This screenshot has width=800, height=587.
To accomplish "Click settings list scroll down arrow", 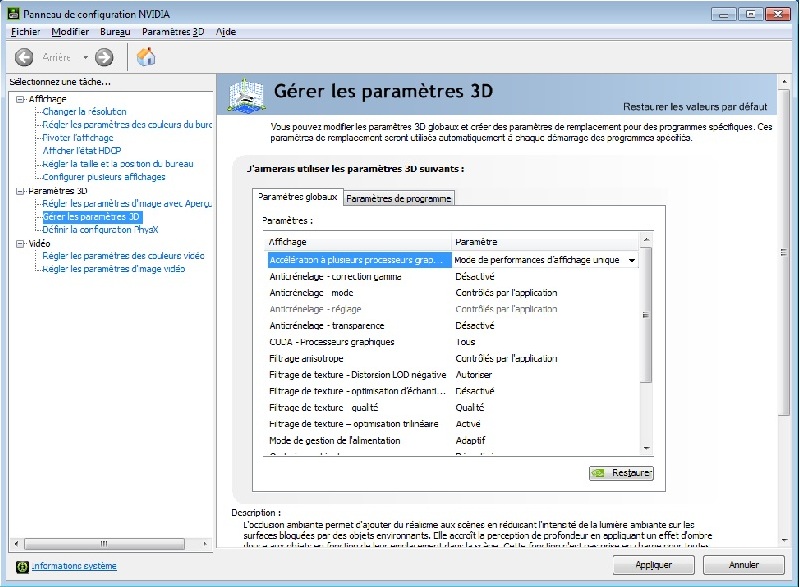I will (646, 449).
